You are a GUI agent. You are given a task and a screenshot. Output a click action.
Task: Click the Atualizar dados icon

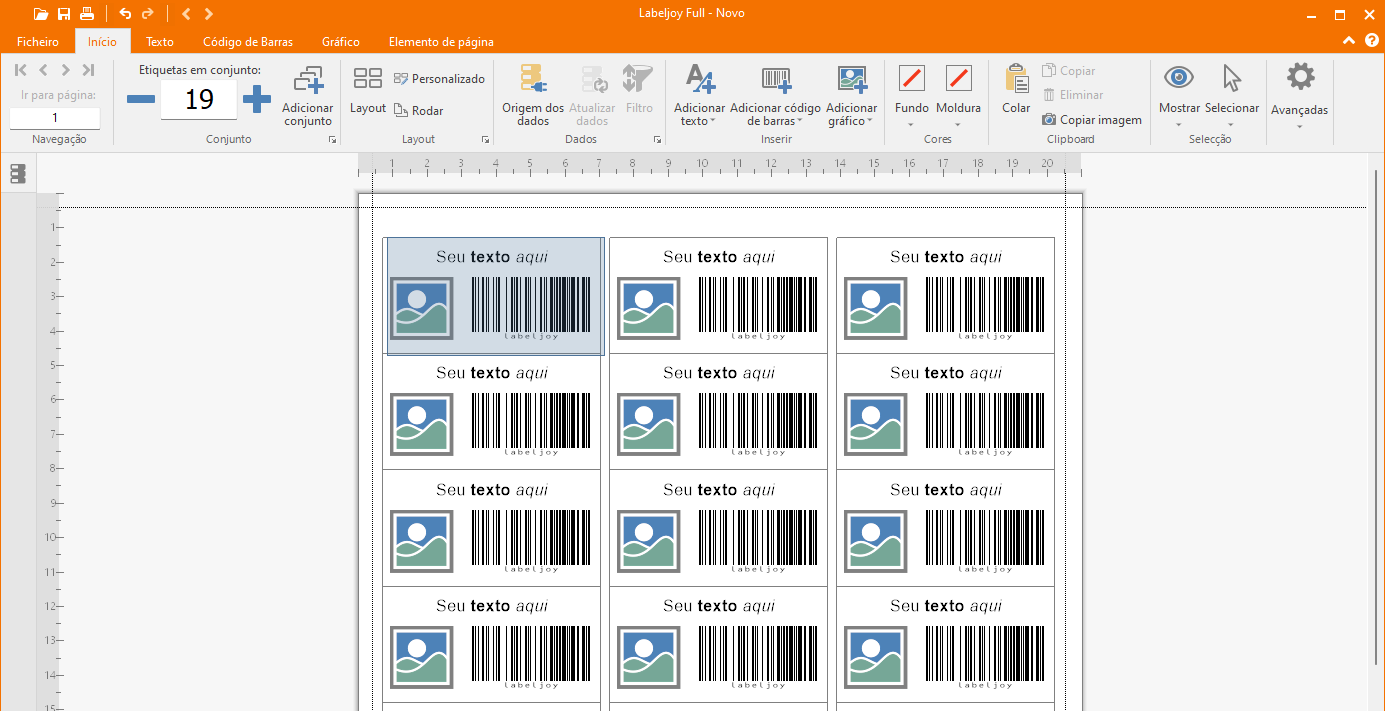[x=595, y=81]
